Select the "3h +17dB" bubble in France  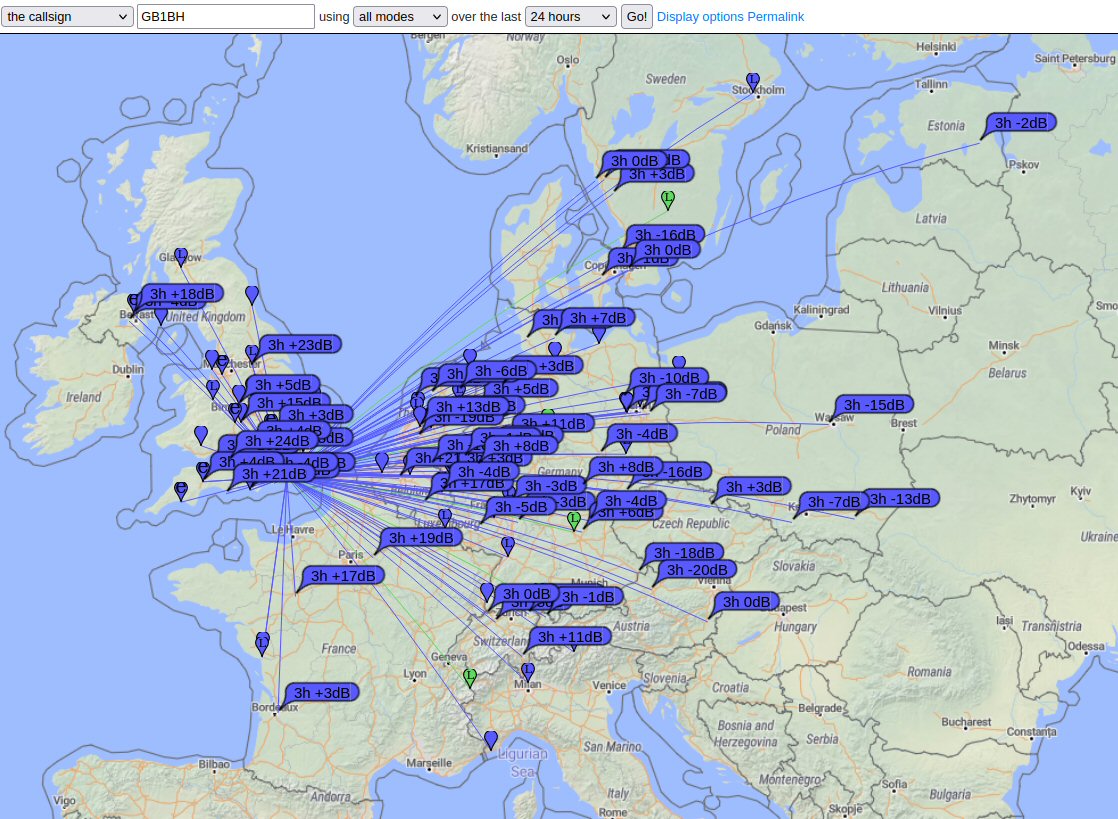[343, 576]
